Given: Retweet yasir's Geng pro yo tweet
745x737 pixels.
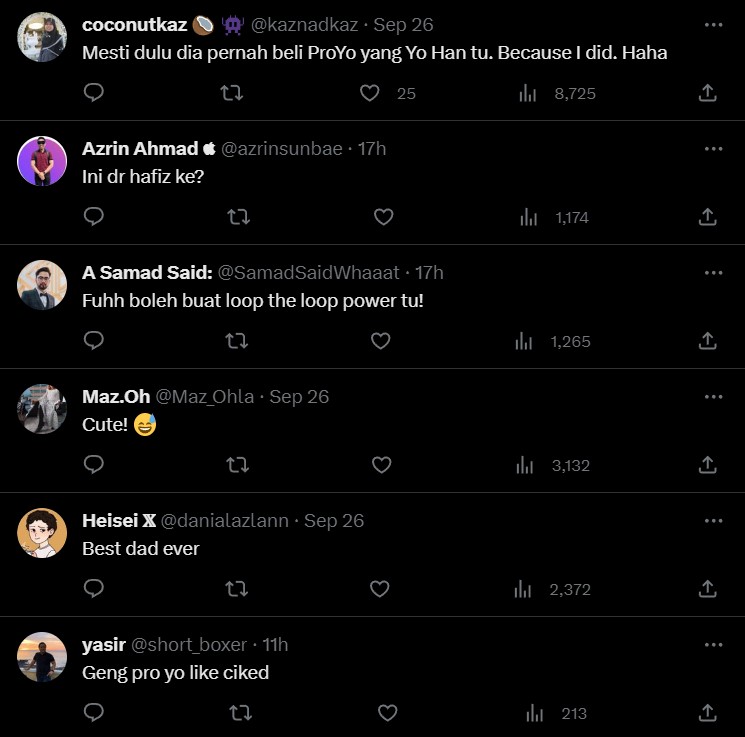Looking at the screenshot, I should pos(241,713).
